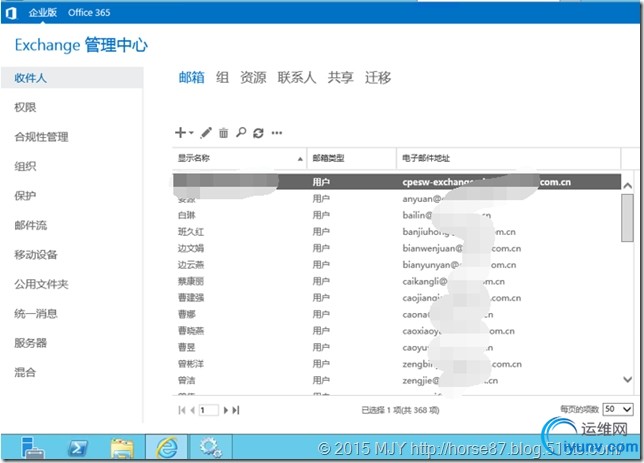The image size is (644, 463).
Task: Select the 曹娜 mailbox row
Action: [x=397, y=314]
